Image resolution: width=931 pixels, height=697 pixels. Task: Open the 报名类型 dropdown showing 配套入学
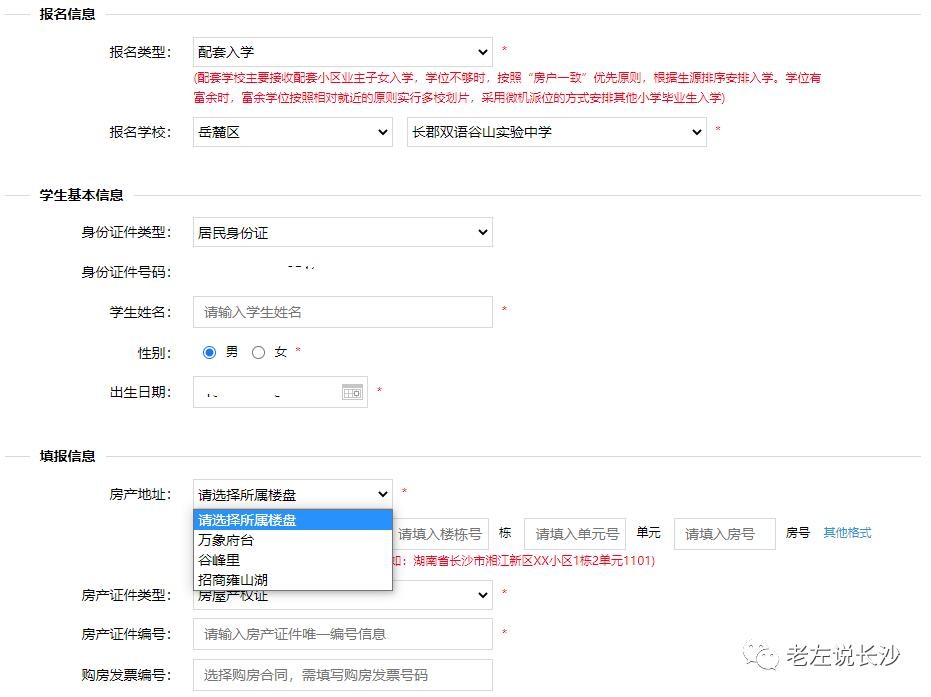pos(342,52)
